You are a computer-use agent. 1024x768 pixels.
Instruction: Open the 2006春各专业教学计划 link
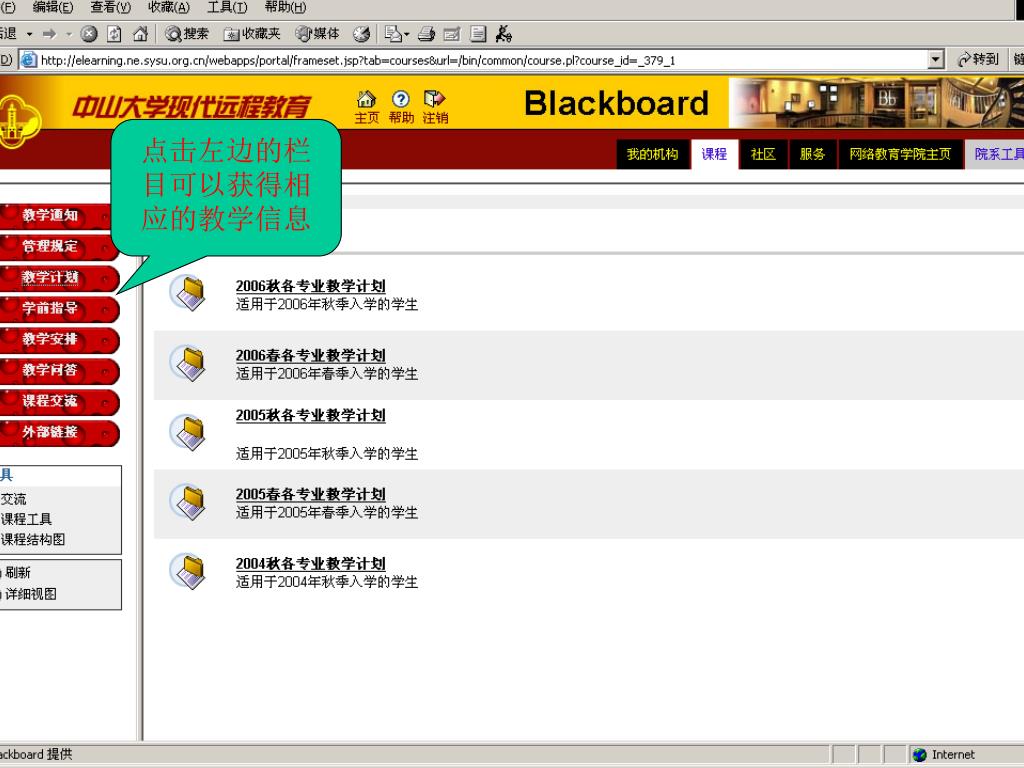[x=310, y=355]
